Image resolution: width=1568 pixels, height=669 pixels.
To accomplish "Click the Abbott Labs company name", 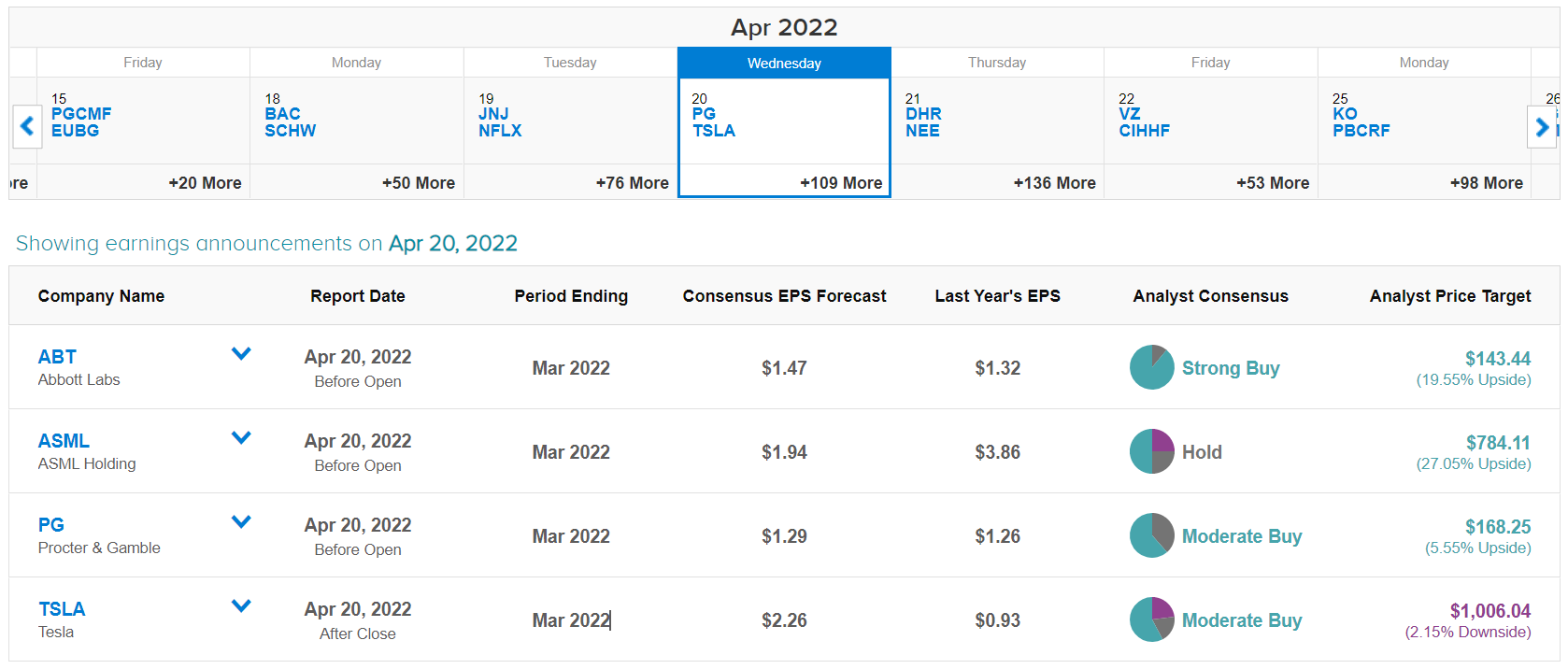I will click(x=78, y=379).
